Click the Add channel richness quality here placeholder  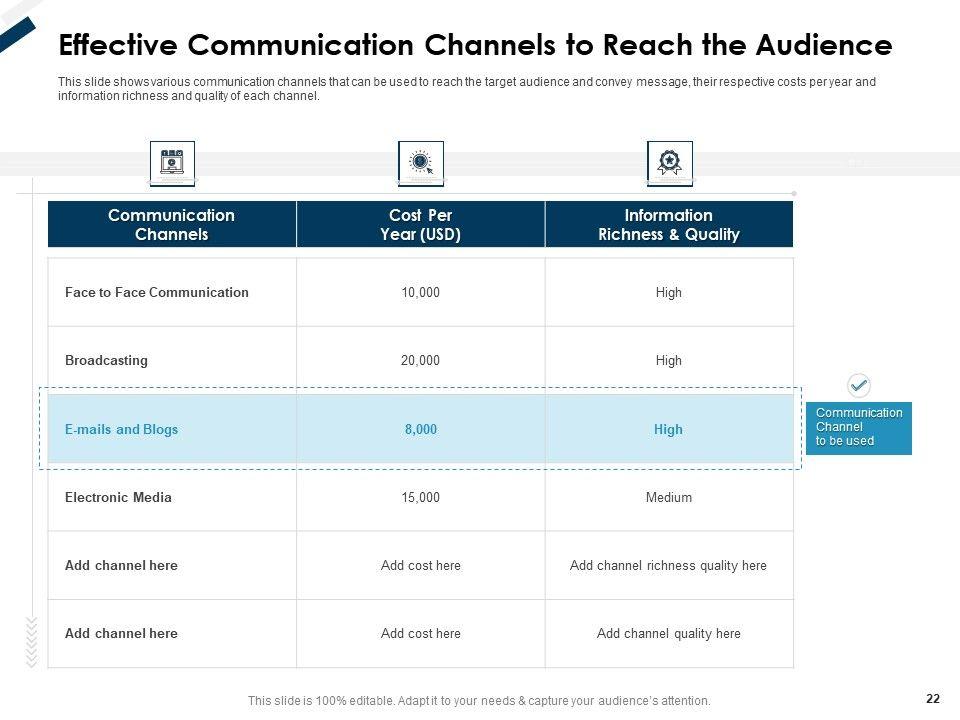pyautogui.click(x=668, y=565)
